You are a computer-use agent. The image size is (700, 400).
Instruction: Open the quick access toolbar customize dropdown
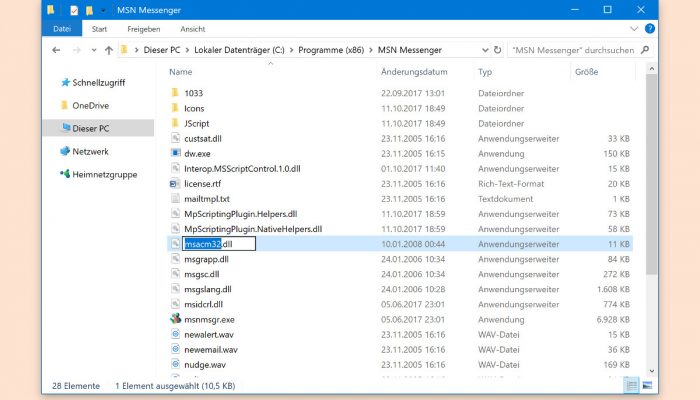click(x=103, y=10)
